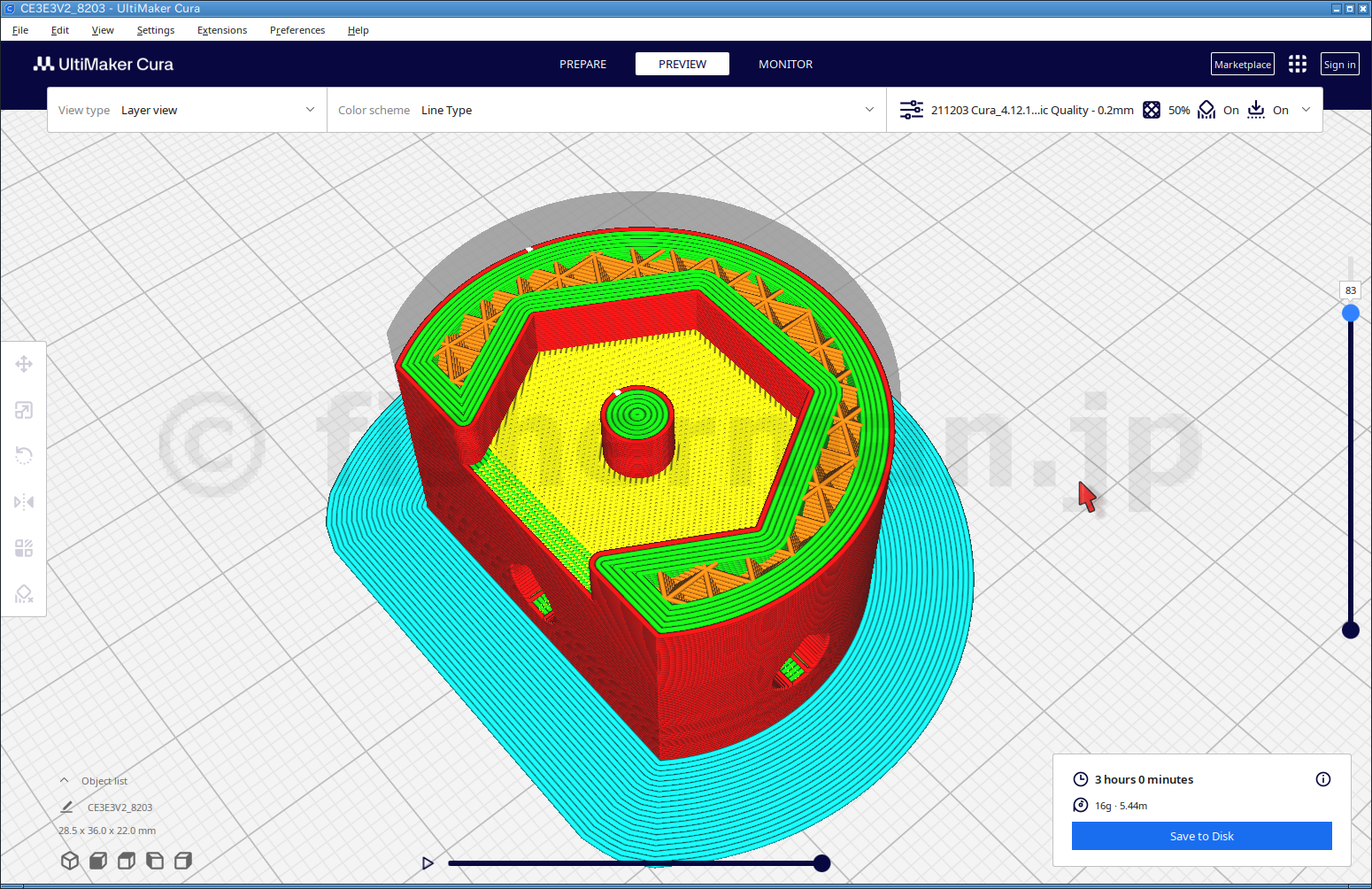Viewport: 1372px width, 889px height.
Task: Open the Extensions menu
Action: point(222,30)
